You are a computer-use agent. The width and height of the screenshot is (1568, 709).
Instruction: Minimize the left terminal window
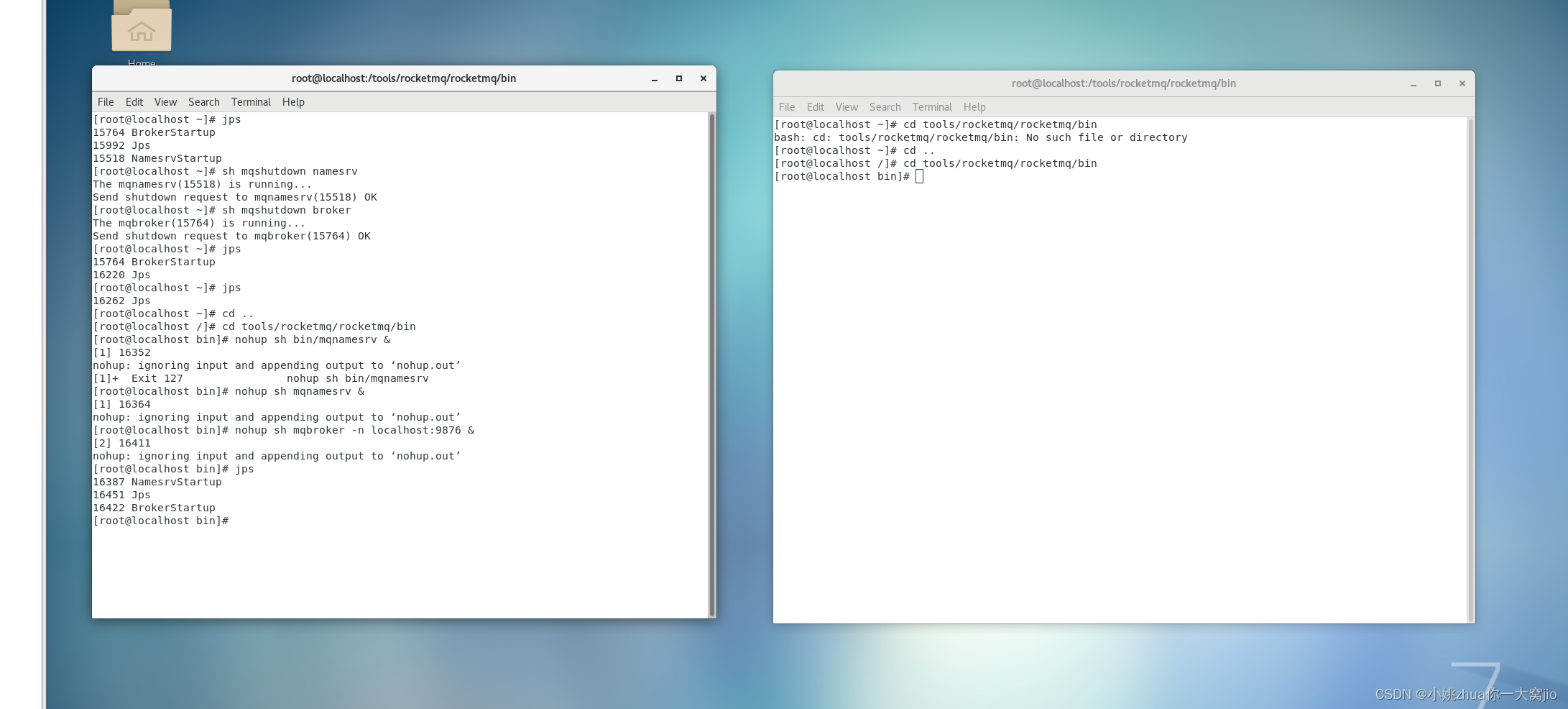pyautogui.click(x=654, y=78)
